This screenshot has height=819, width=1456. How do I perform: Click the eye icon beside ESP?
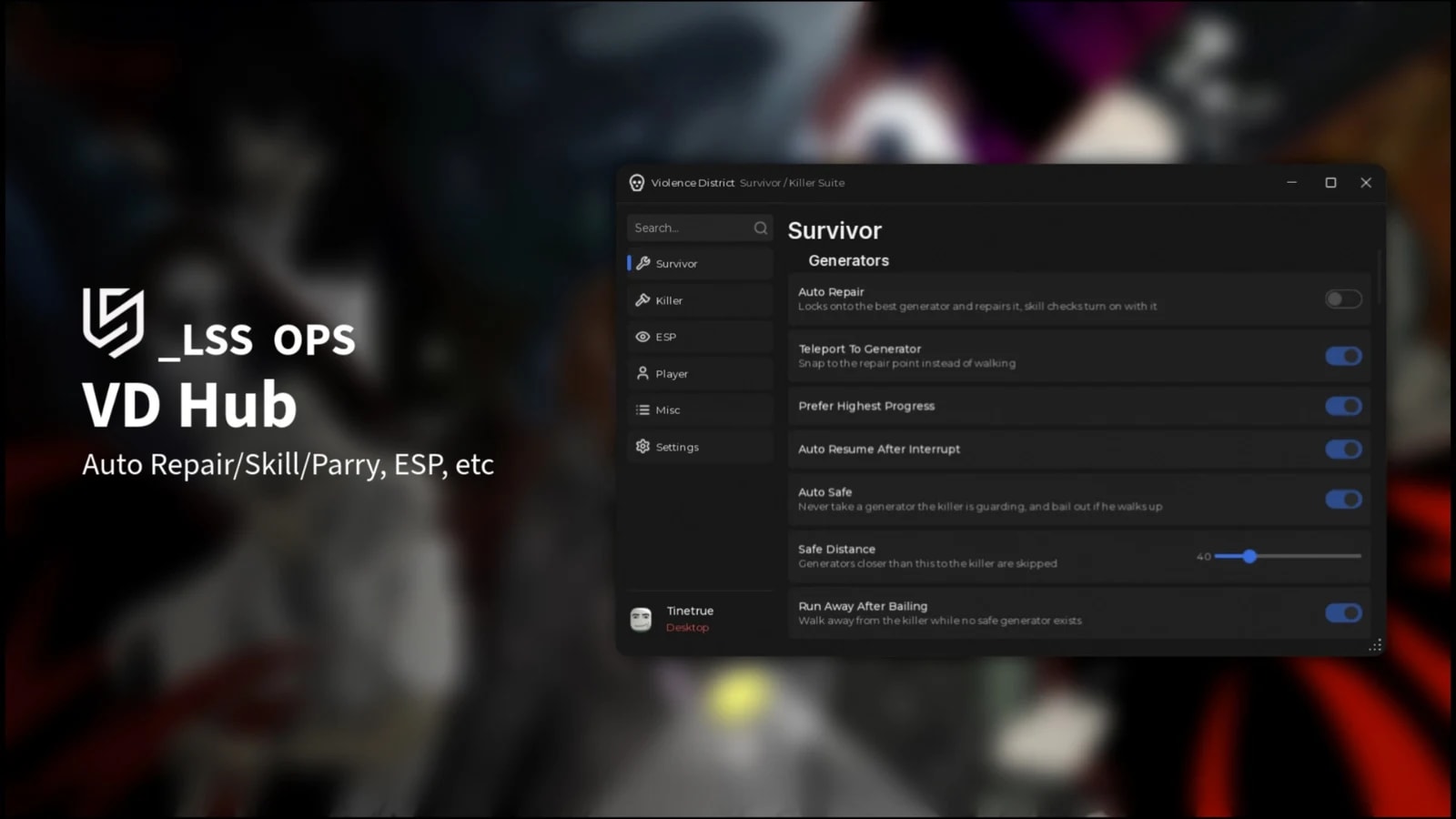coord(642,337)
